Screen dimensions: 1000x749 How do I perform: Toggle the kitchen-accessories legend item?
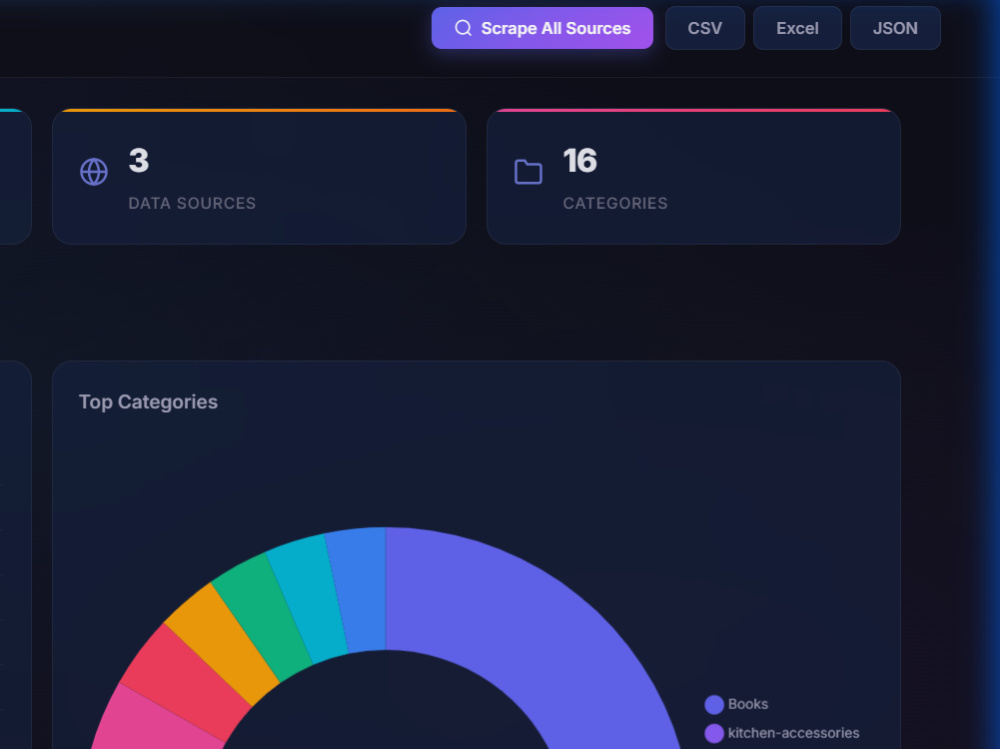click(782, 733)
